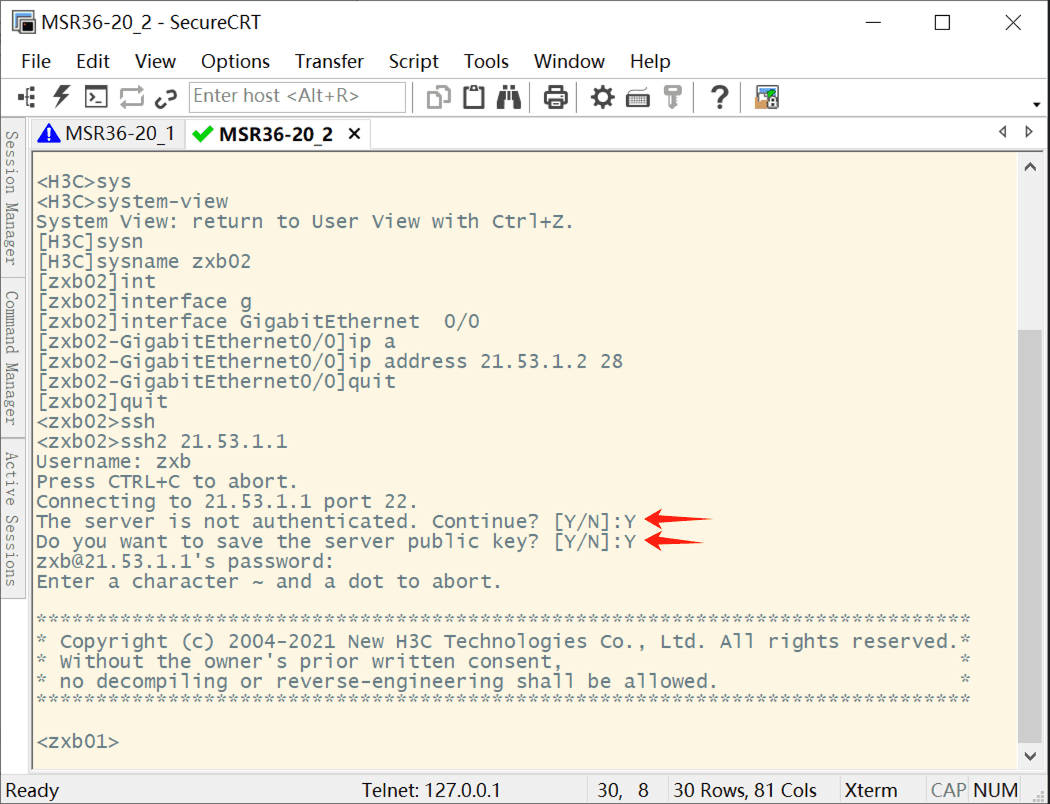
Task: Open Session Options gear icon
Action: pyautogui.click(x=602, y=96)
